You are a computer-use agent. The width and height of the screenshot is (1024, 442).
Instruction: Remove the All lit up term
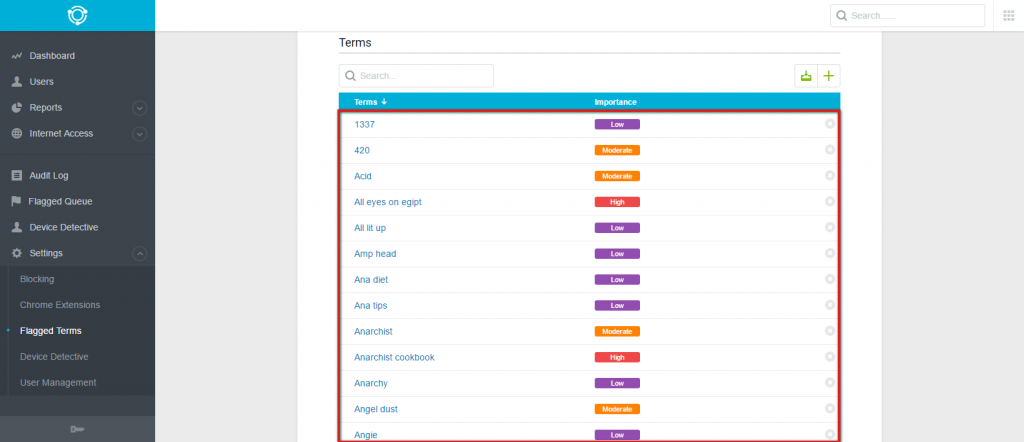pos(829,227)
